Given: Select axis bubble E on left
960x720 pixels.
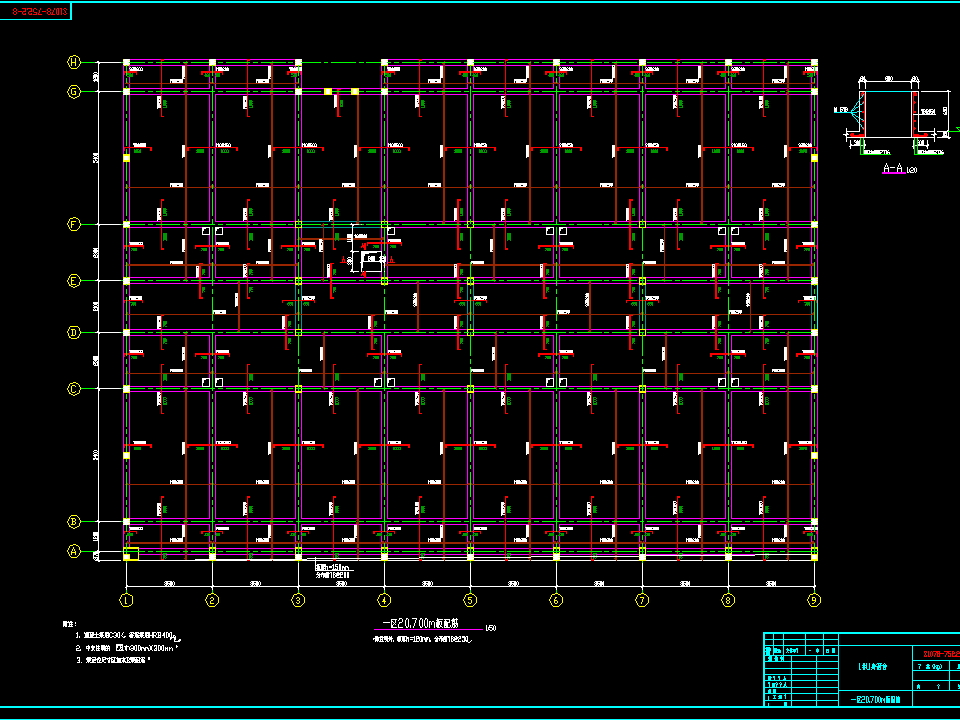Looking at the screenshot, I should 74,282.
